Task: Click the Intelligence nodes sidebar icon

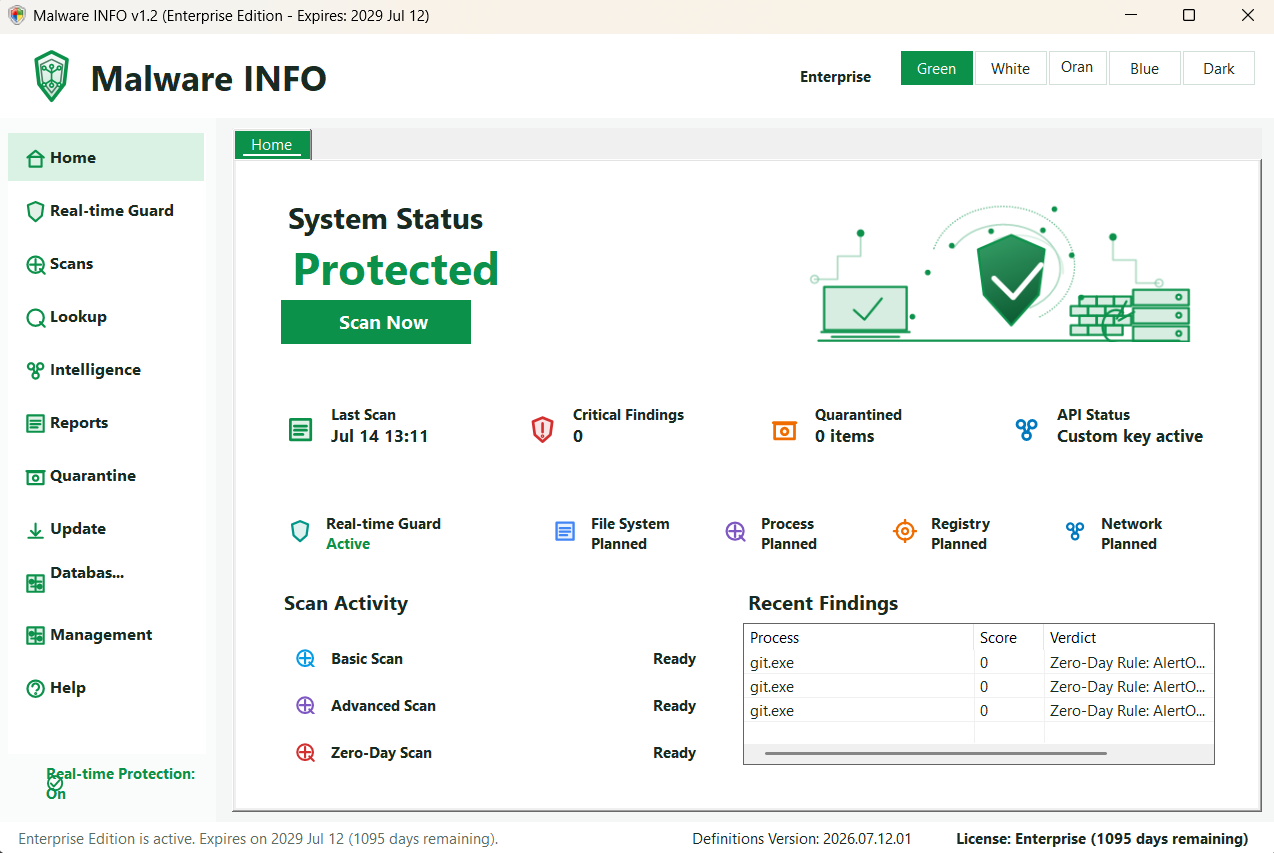Action: click(35, 370)
